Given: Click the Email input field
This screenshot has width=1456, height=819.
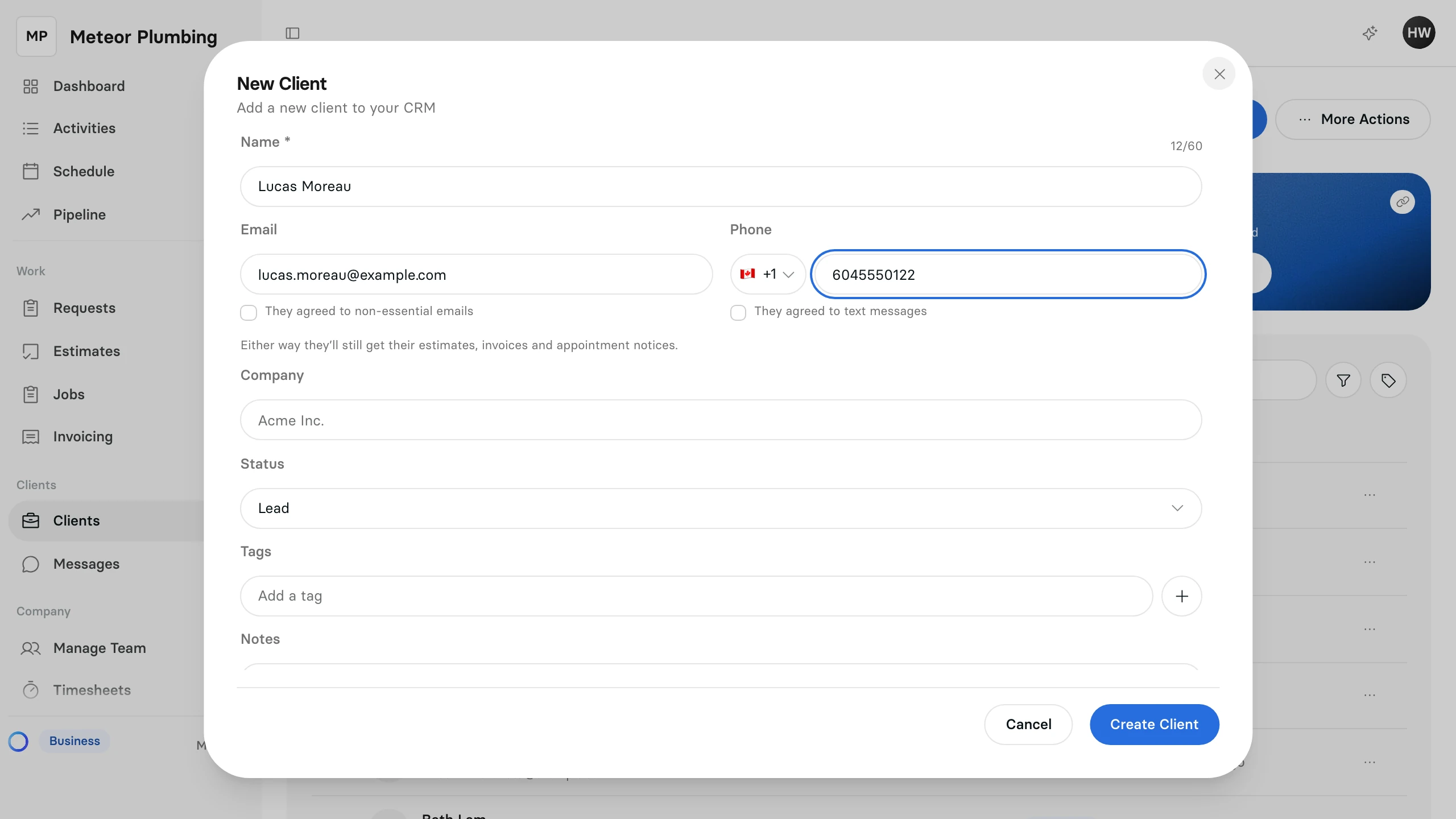Looking at the screenshot, I should pos(477,274).
